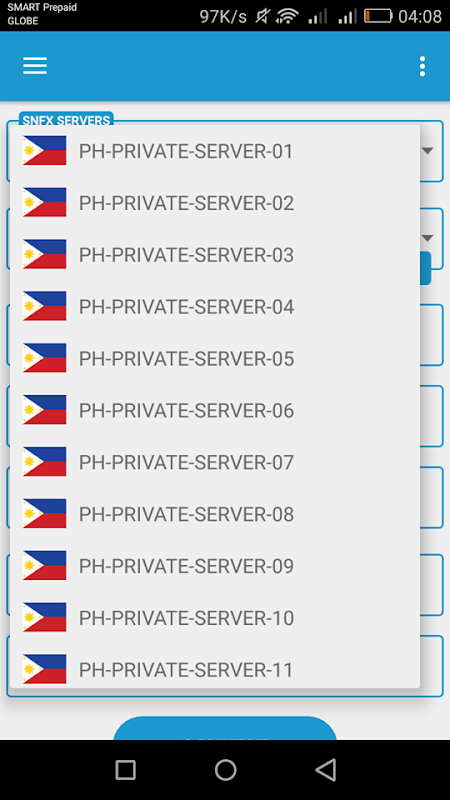Image resolution: width=450 pixels, height=800 pixels.
Task: Select PH-PRIVATE-SERVER-09 option
Action: pyautogui.click(x=215, y=566)
